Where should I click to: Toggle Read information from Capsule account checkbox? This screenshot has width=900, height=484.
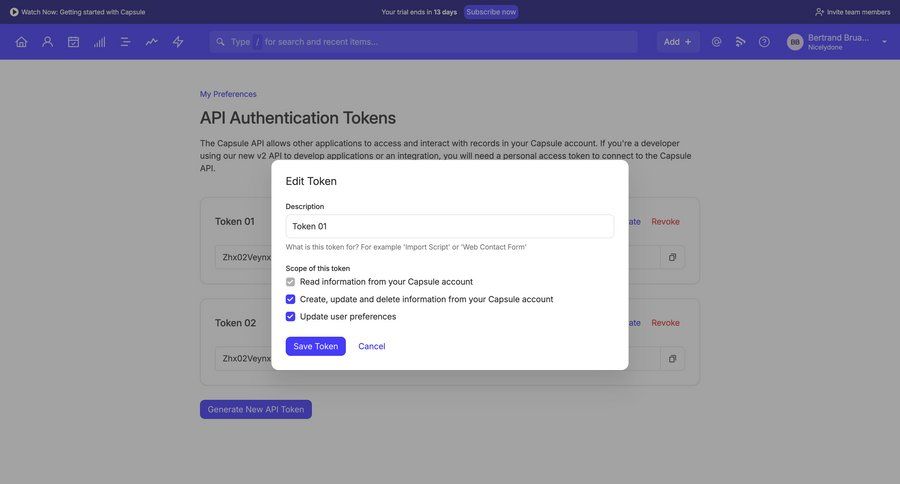coord(290,282)
